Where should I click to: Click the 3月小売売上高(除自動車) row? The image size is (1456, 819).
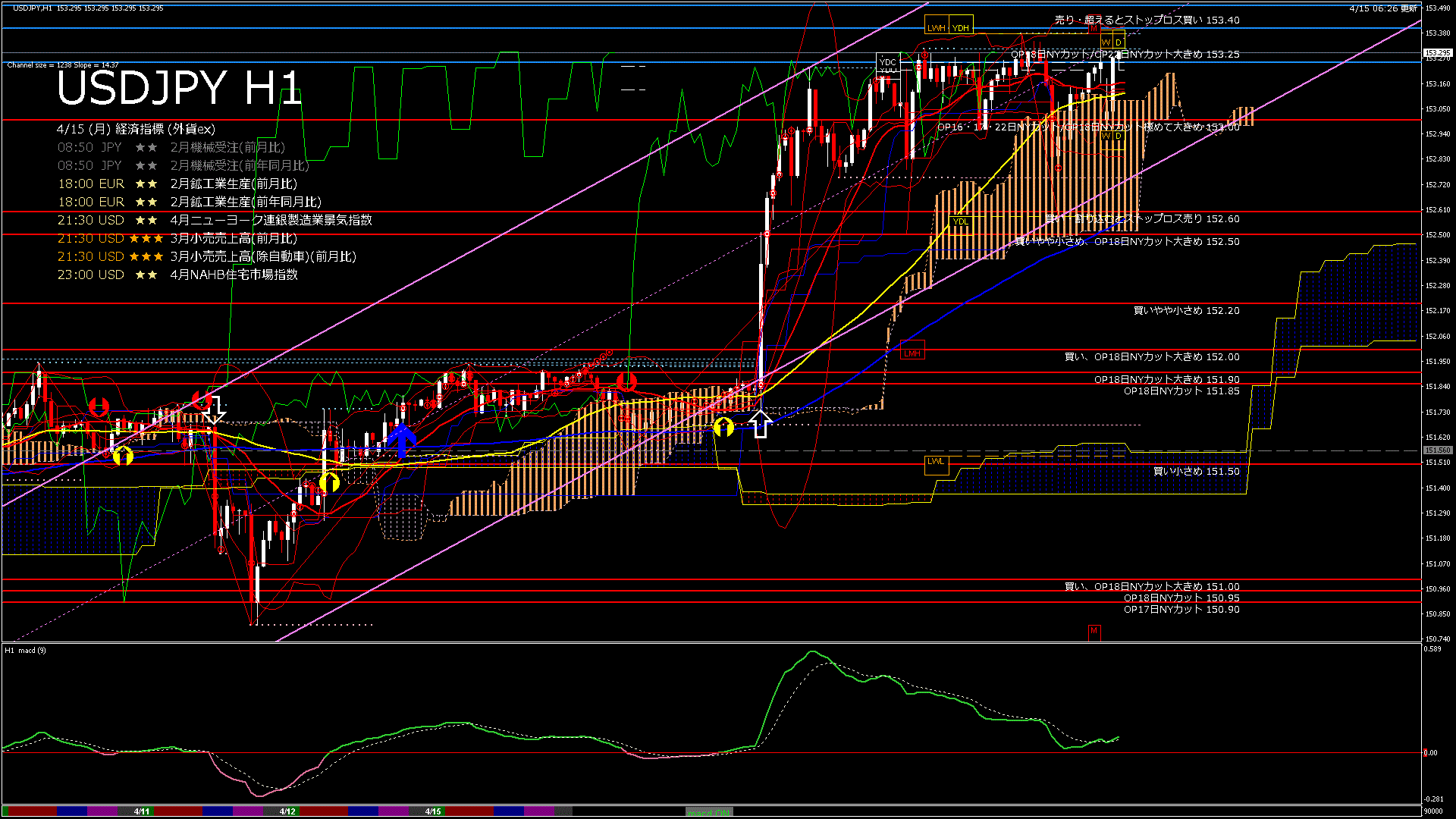(207, 256)
